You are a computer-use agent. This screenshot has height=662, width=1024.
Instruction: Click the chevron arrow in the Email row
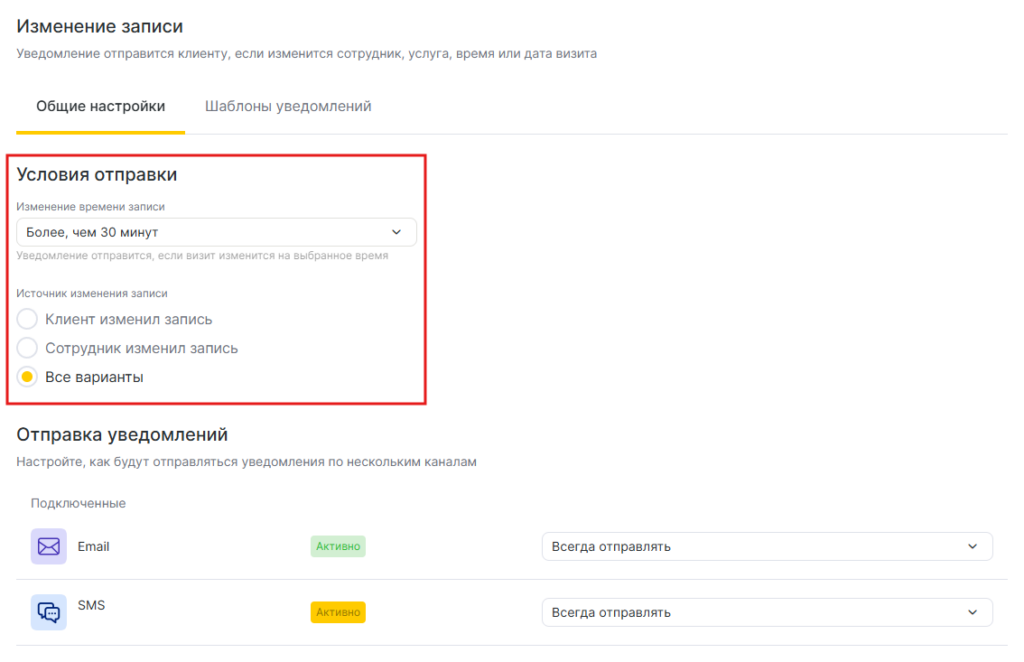(973, 547)
